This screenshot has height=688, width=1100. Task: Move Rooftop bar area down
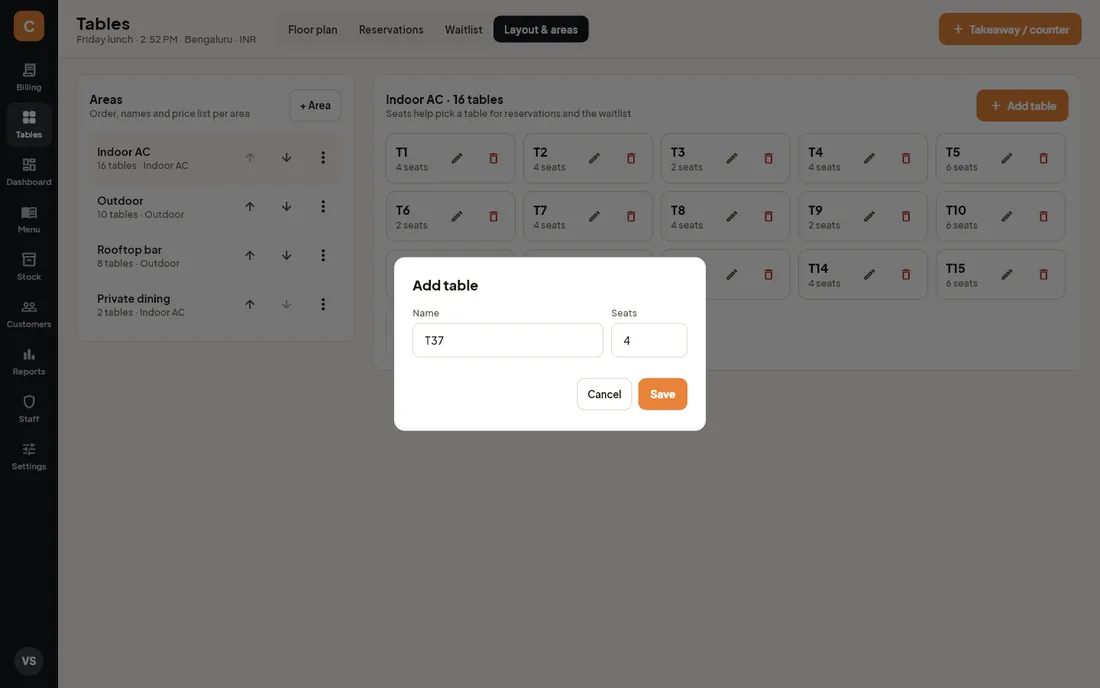click(286, 256)
